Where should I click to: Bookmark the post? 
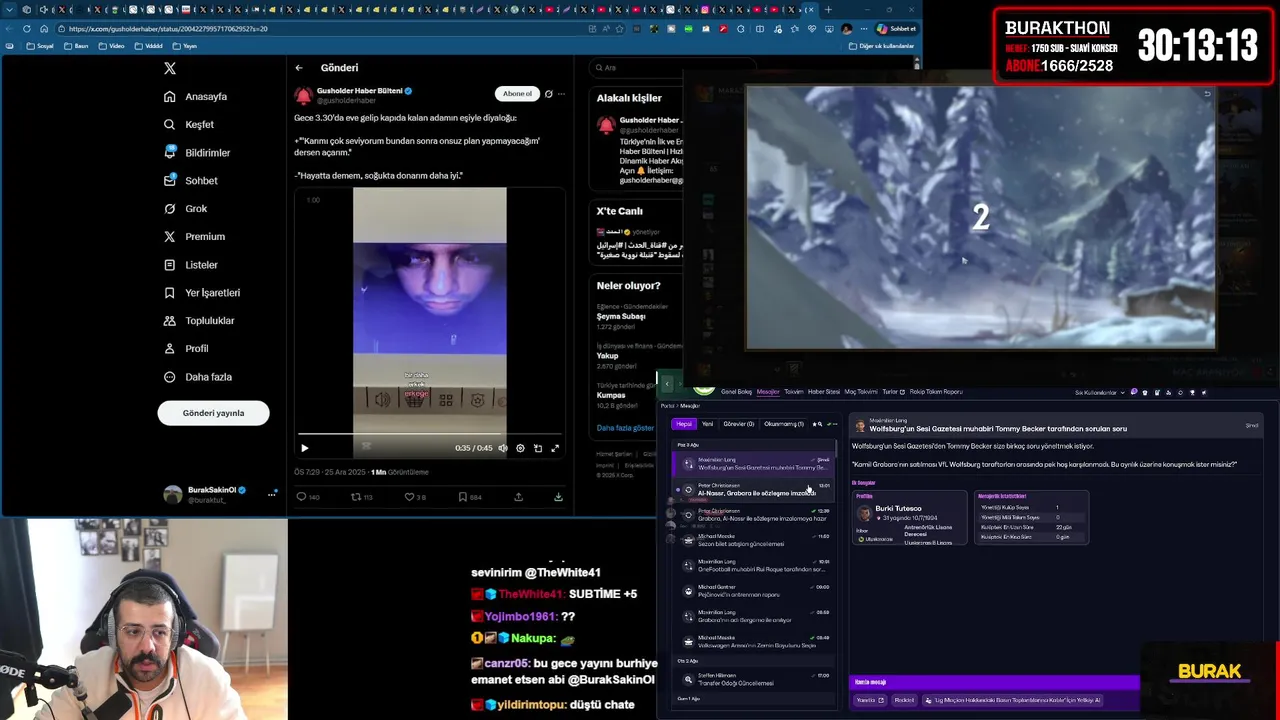click(462, 496)
